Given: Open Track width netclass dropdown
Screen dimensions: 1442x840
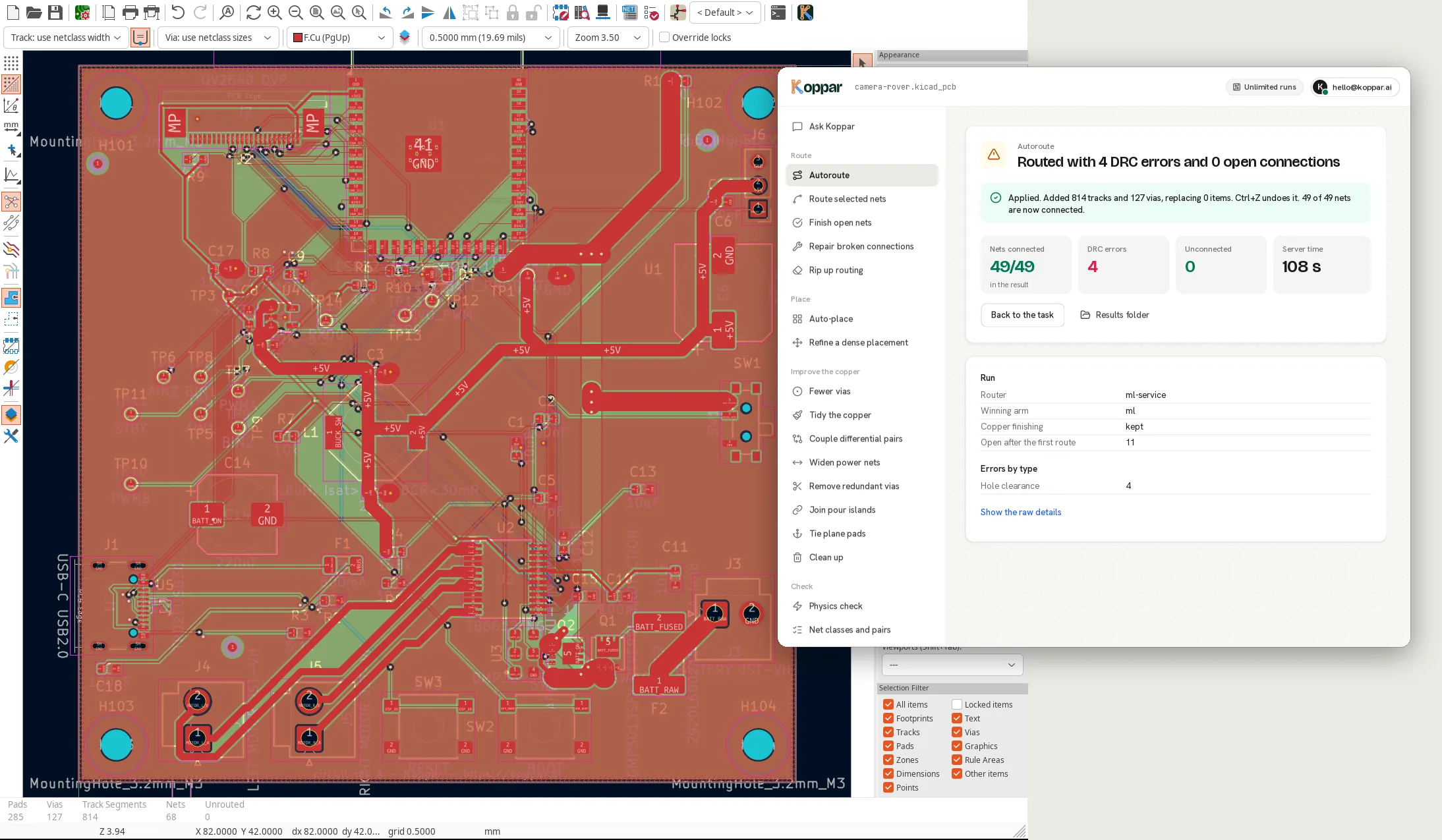Looking at the screenshot, I should coord(66,38).
